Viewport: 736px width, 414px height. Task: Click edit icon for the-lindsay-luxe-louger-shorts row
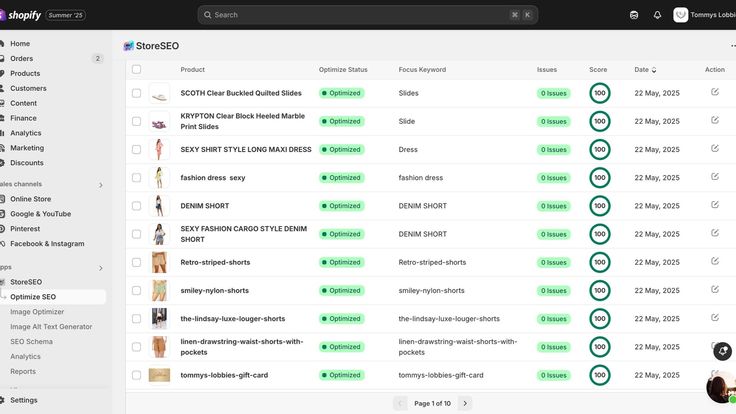(714, 317)
